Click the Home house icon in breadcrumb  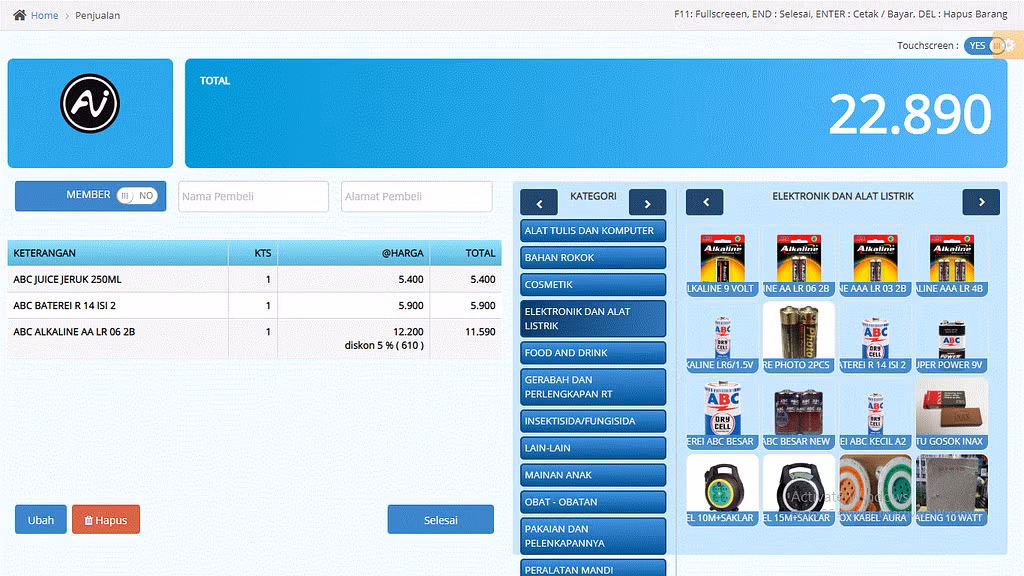(19, 15)
